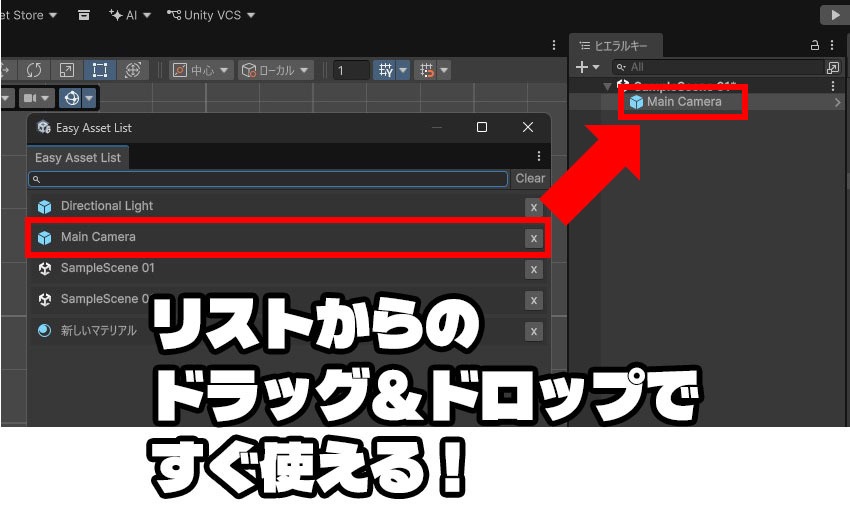Open the scene camera settings dropdown
This screenshot has height=517, width=850.
[36, 98]
